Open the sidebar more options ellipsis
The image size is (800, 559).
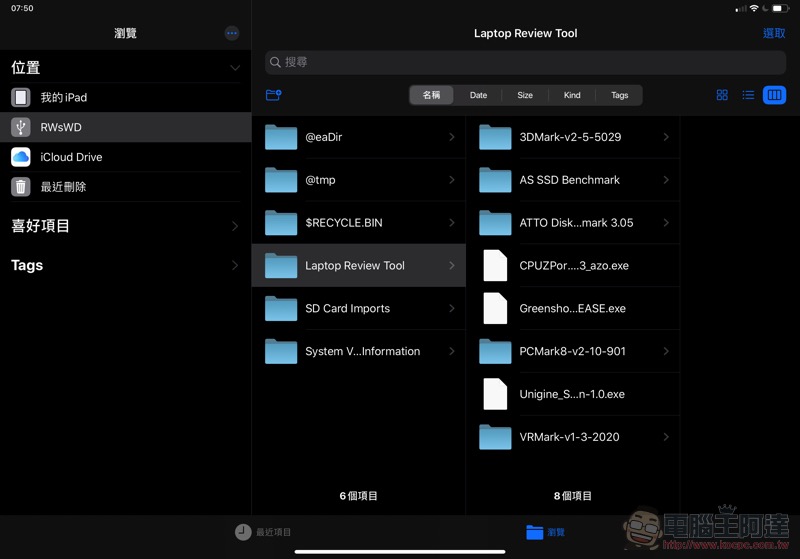point(232,33)
